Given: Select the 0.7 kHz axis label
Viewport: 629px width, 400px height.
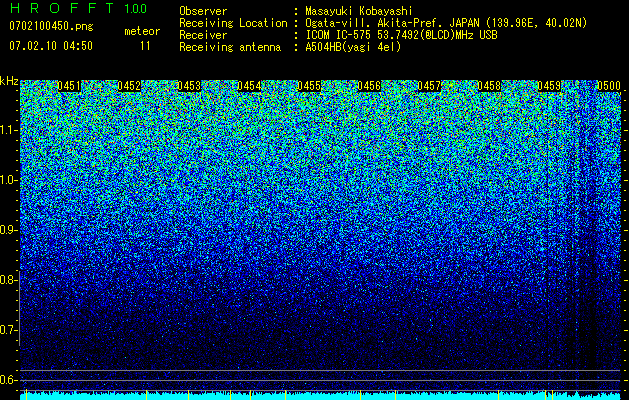Looking at the screenshot, I should tap(7, 330).
